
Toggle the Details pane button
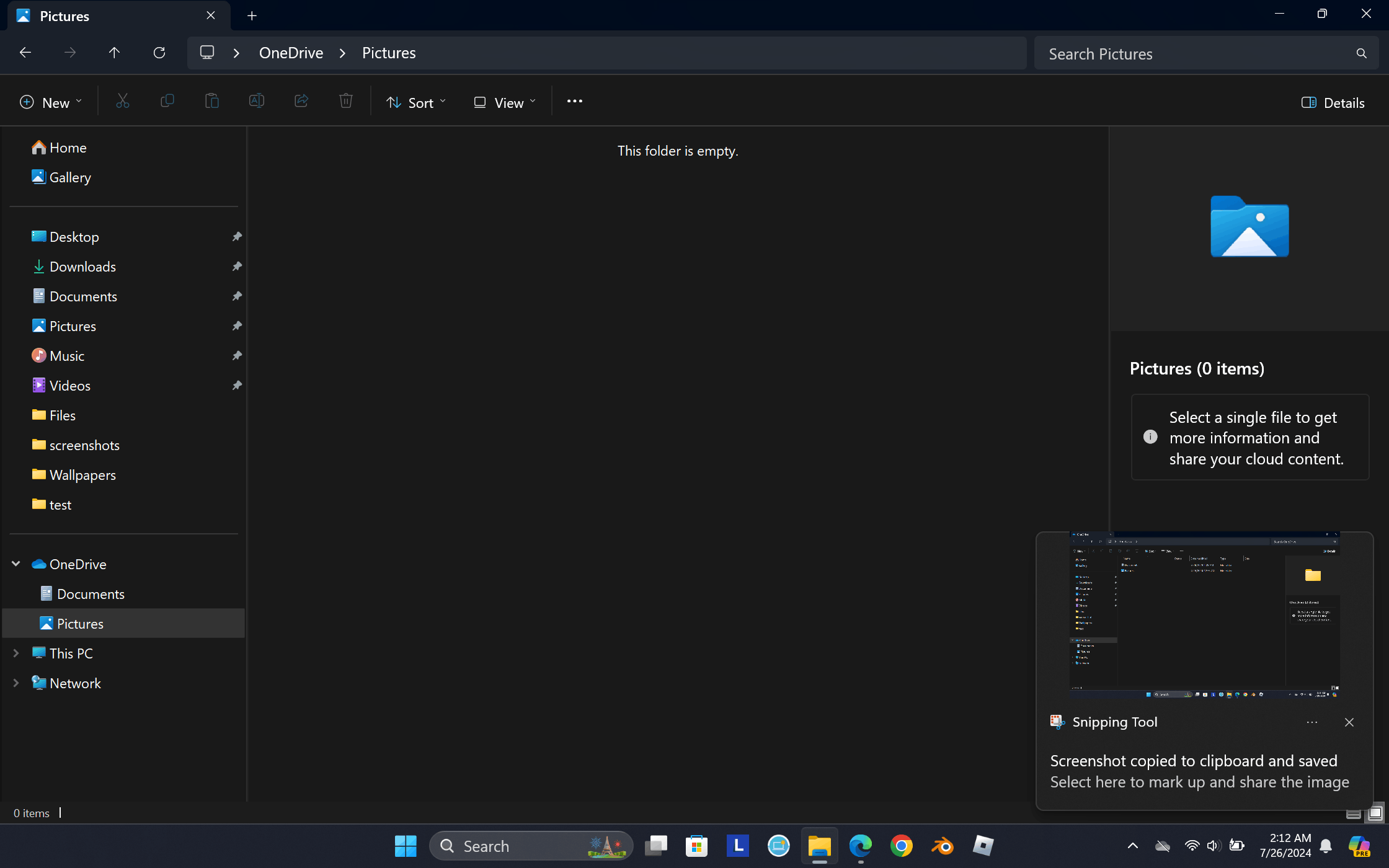pos(1333,103)
